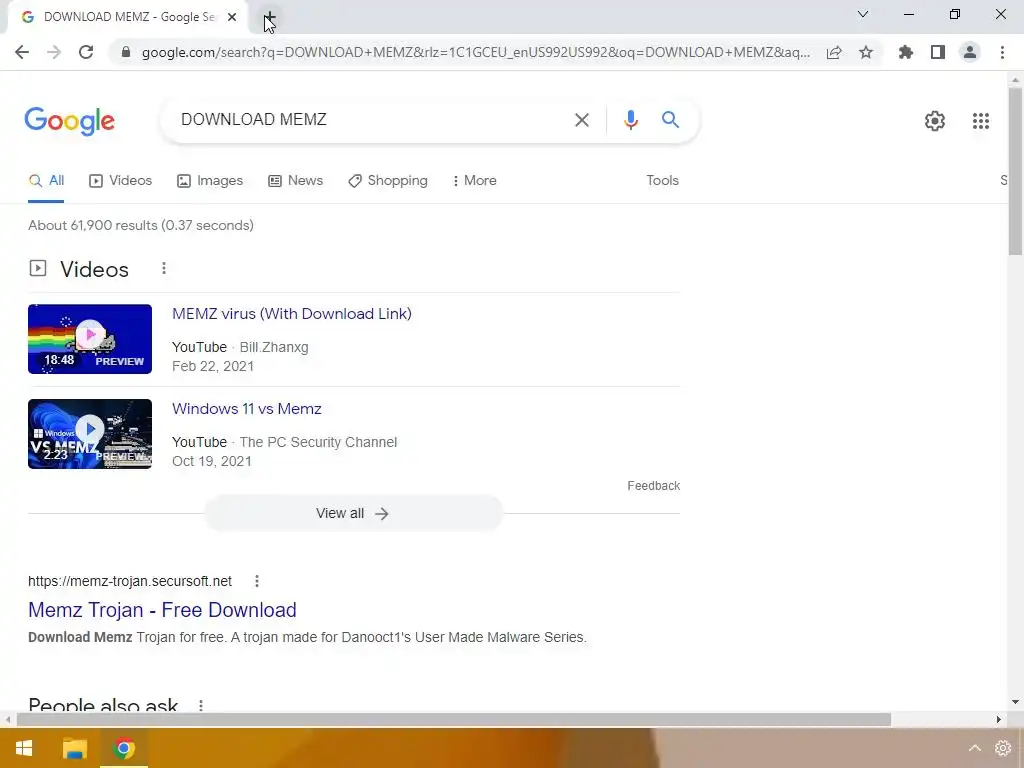Open the taskbar settings gear

pos(1003,748)
